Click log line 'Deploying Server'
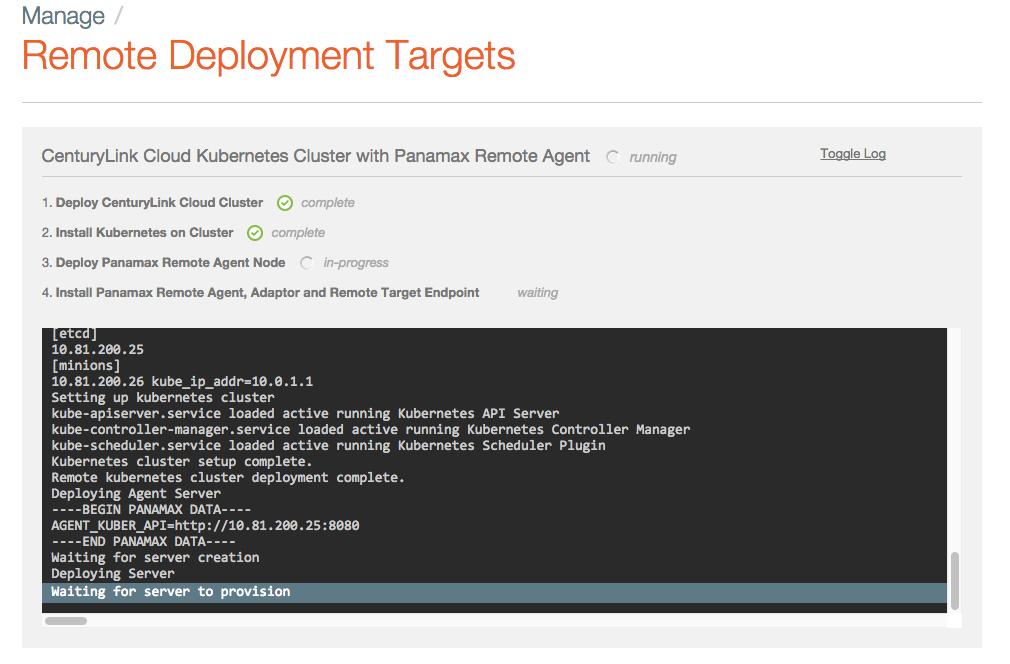The image size is (1010, 664). coord(113,574)
